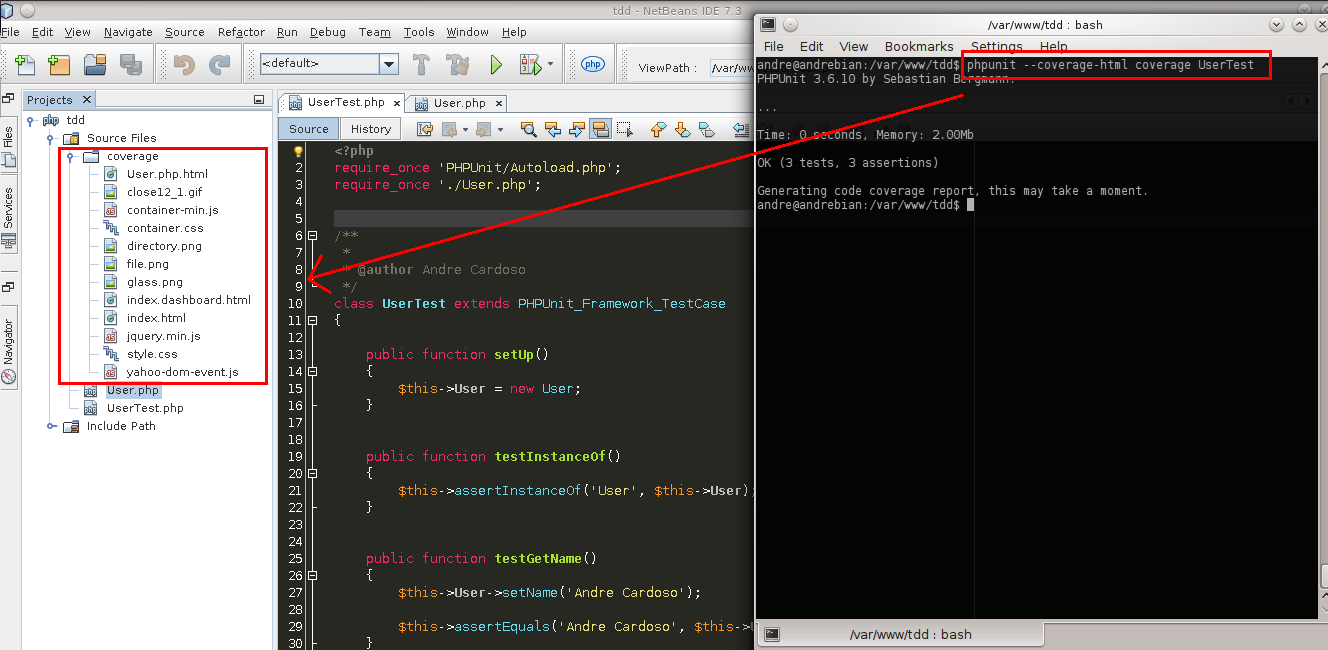Click Next Bookmark editor icon
1328x650 pixels.
pos(682,129)
